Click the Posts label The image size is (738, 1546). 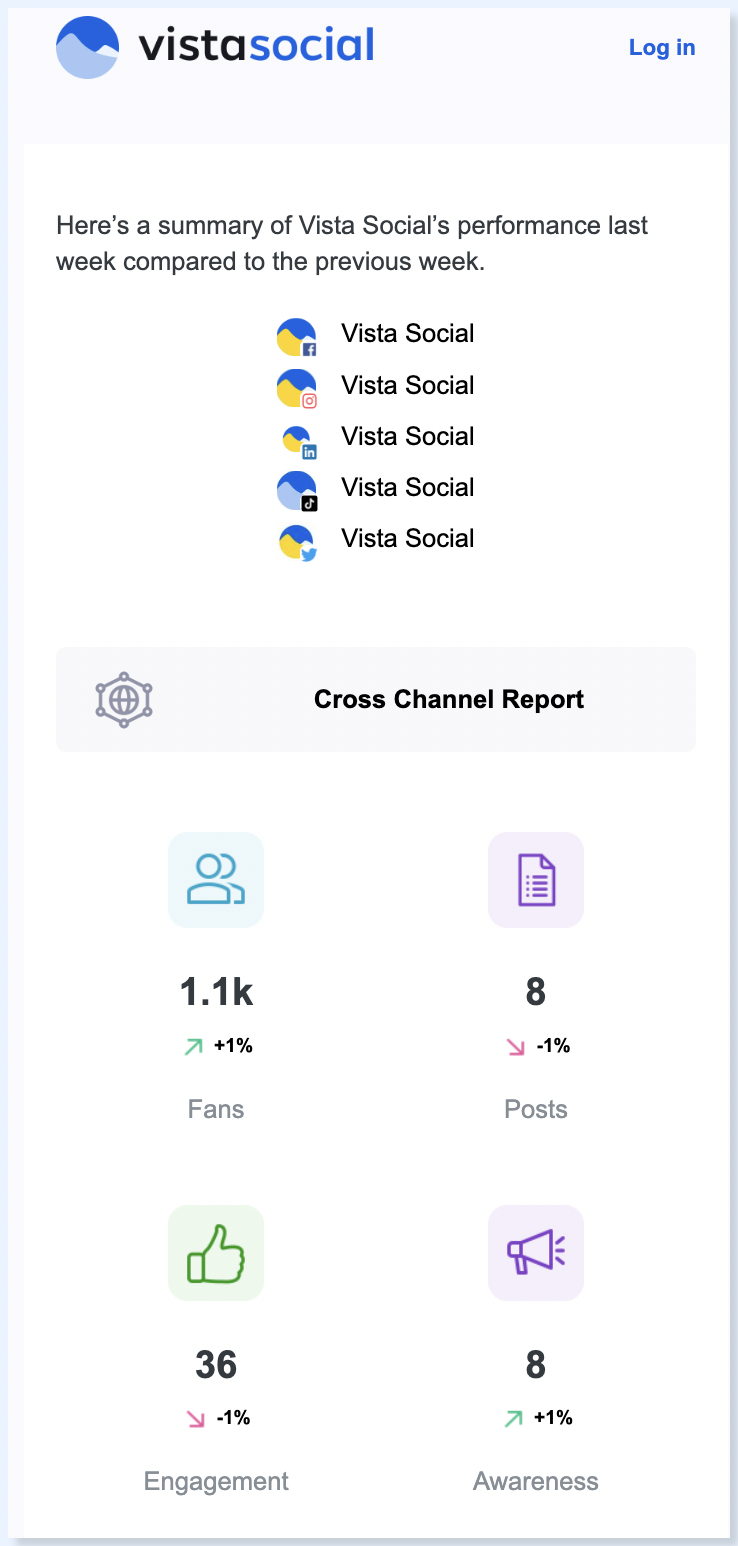(x=536, y=1109)
